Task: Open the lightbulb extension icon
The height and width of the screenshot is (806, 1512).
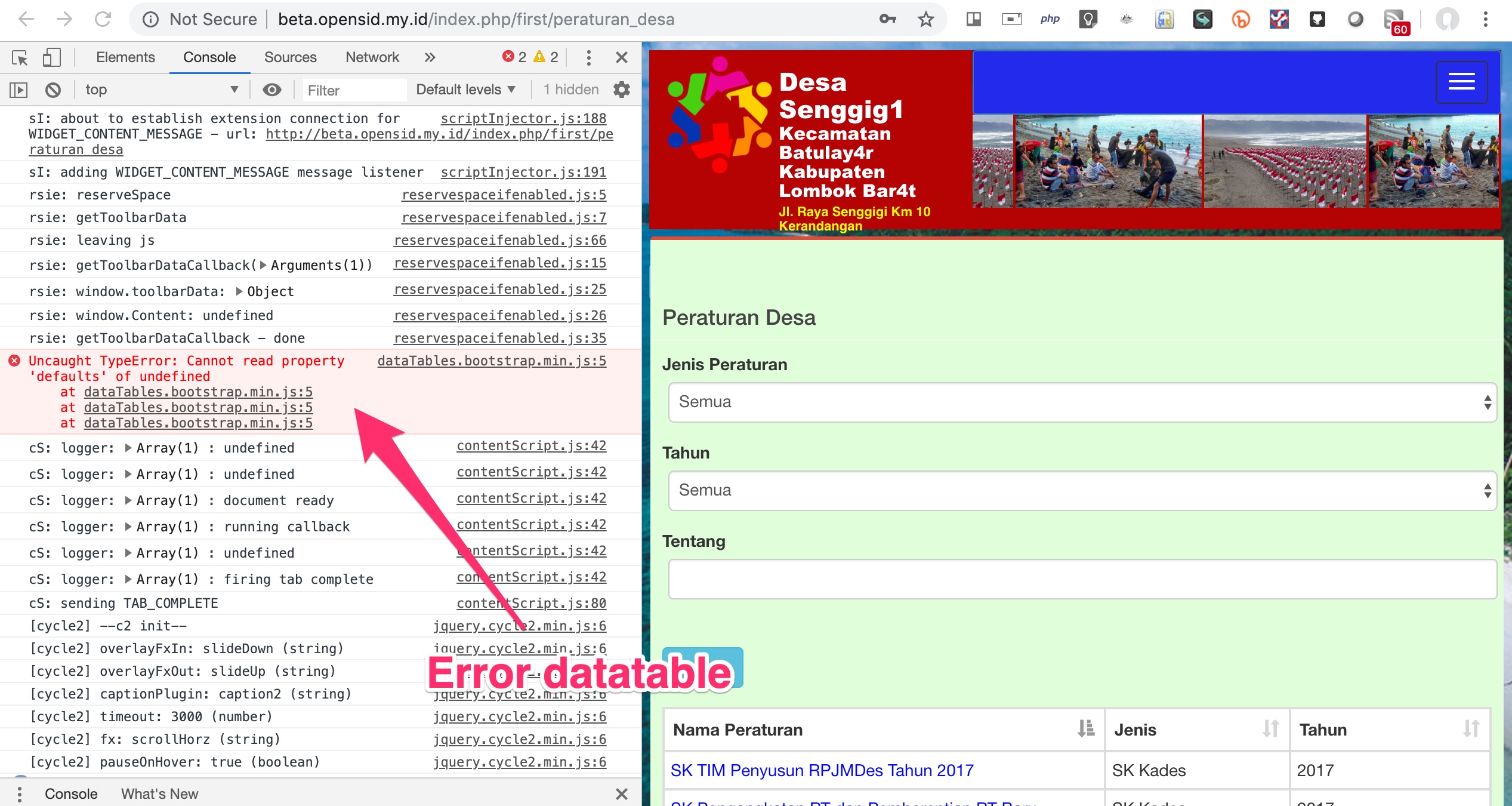Action: click(x=1088, y=19)
